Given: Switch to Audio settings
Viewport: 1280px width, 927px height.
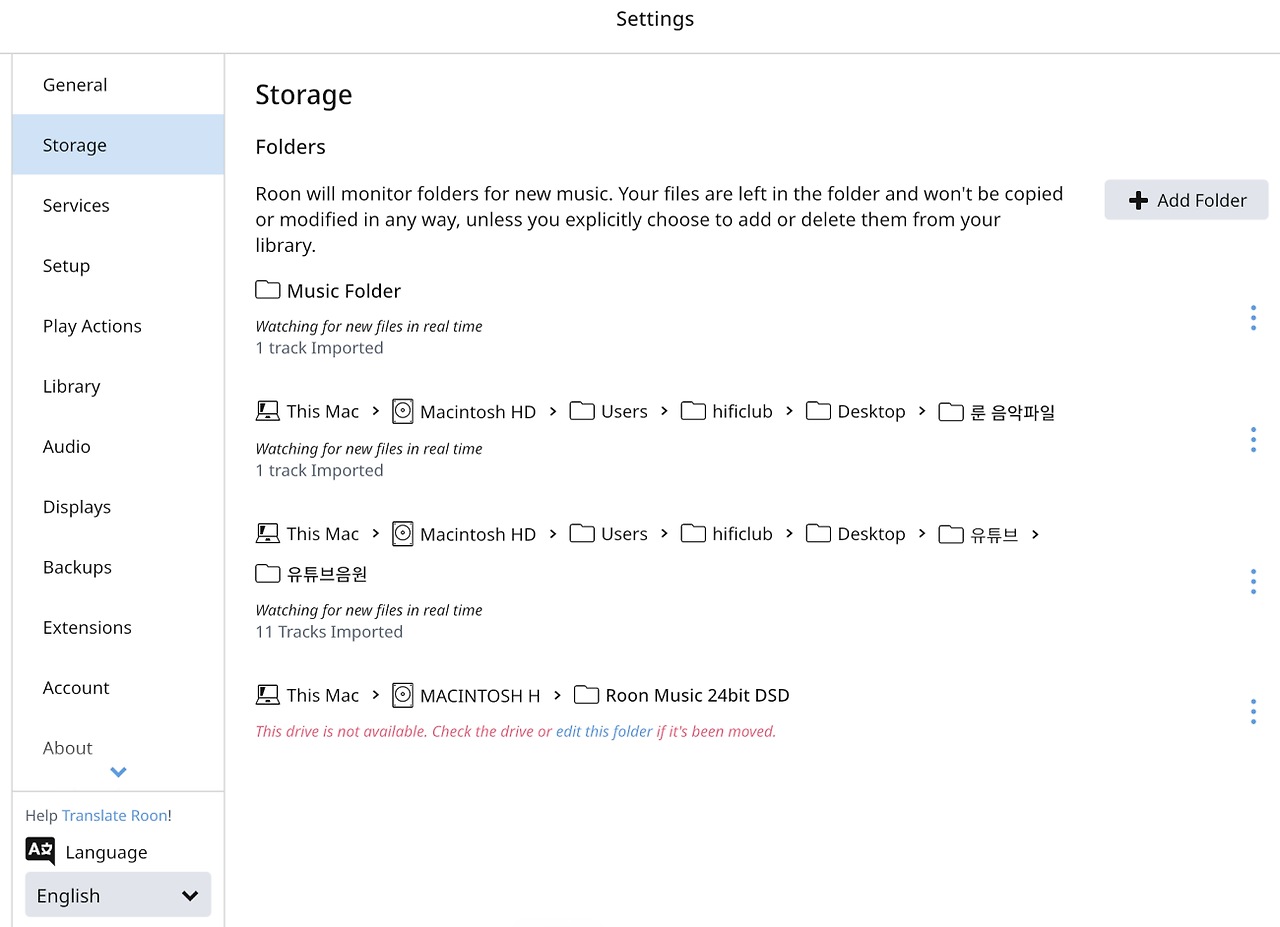Looking at the screenshot, I should click(x=118, y=447).
